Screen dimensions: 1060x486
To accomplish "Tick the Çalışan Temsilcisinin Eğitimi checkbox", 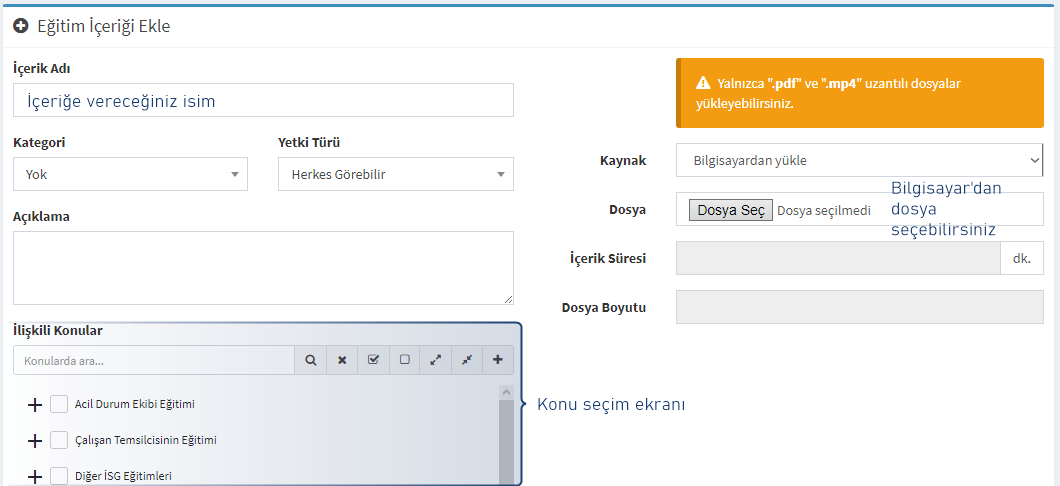I will click(59, 440).
